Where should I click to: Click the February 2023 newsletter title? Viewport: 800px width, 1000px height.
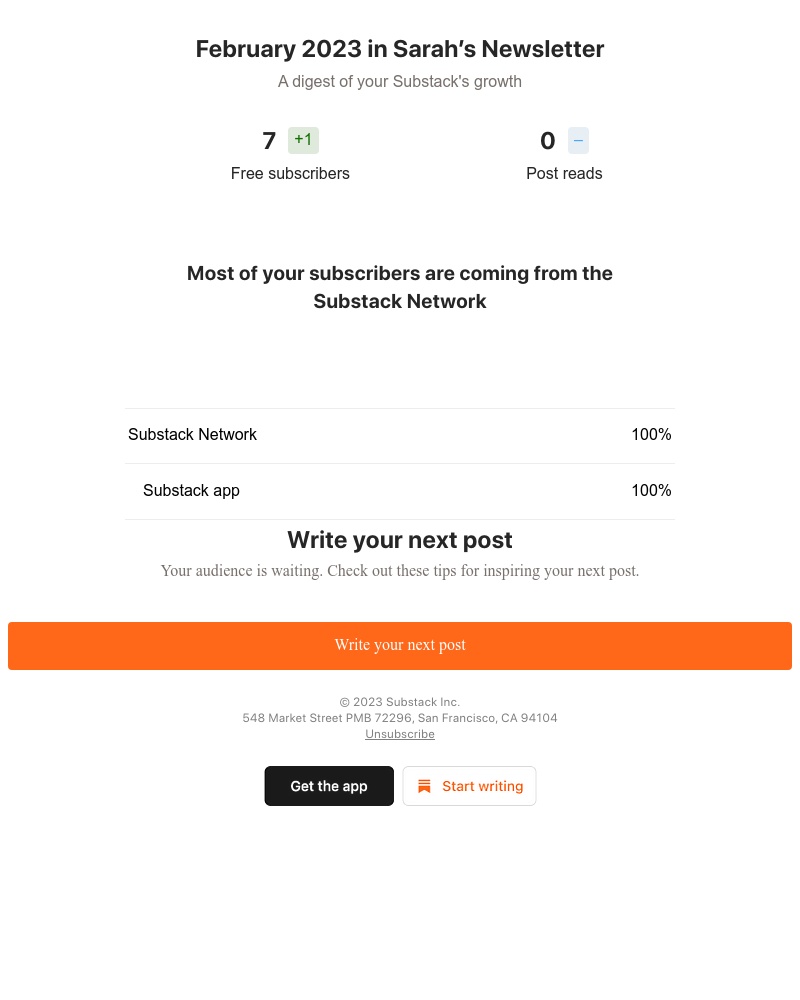click(400, 49)
